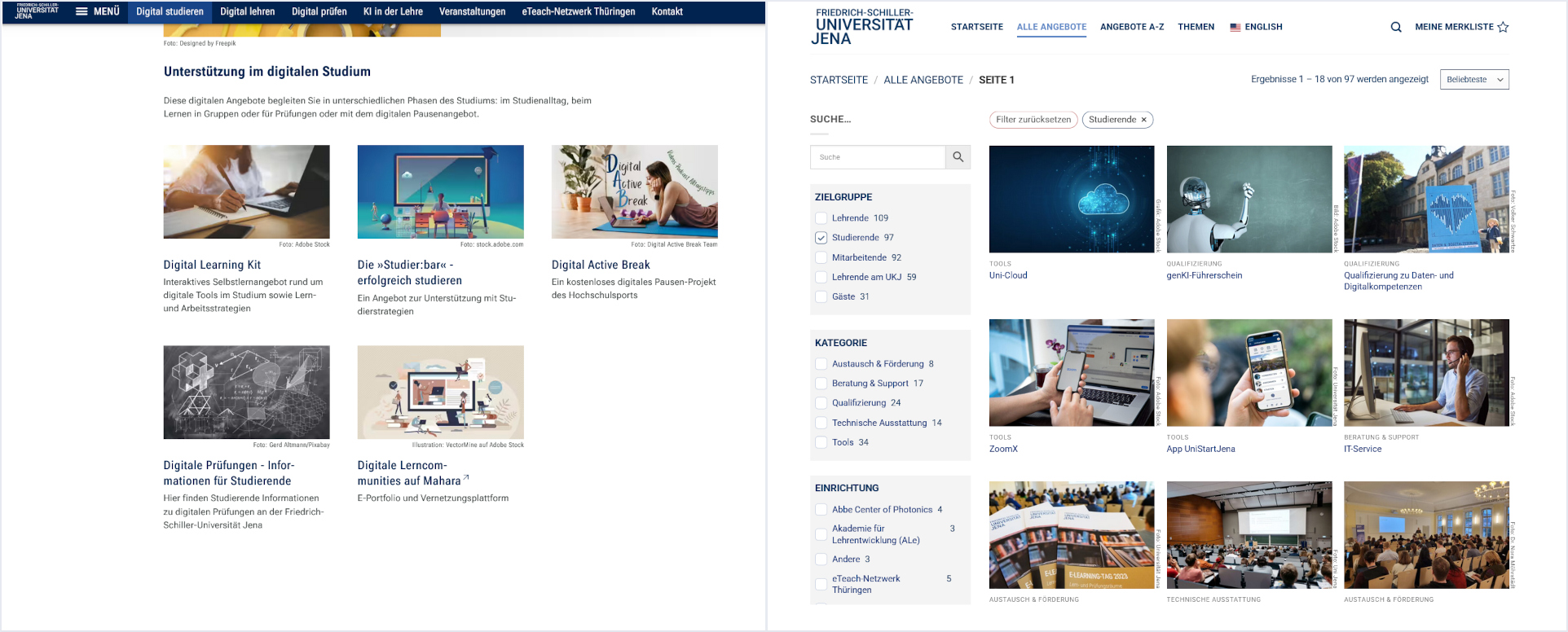Image resolution: width=1568 pixels, height=632 pixels.
Task: Click the Startseite breadcrumb link
Action: click(x=839, y=80)
